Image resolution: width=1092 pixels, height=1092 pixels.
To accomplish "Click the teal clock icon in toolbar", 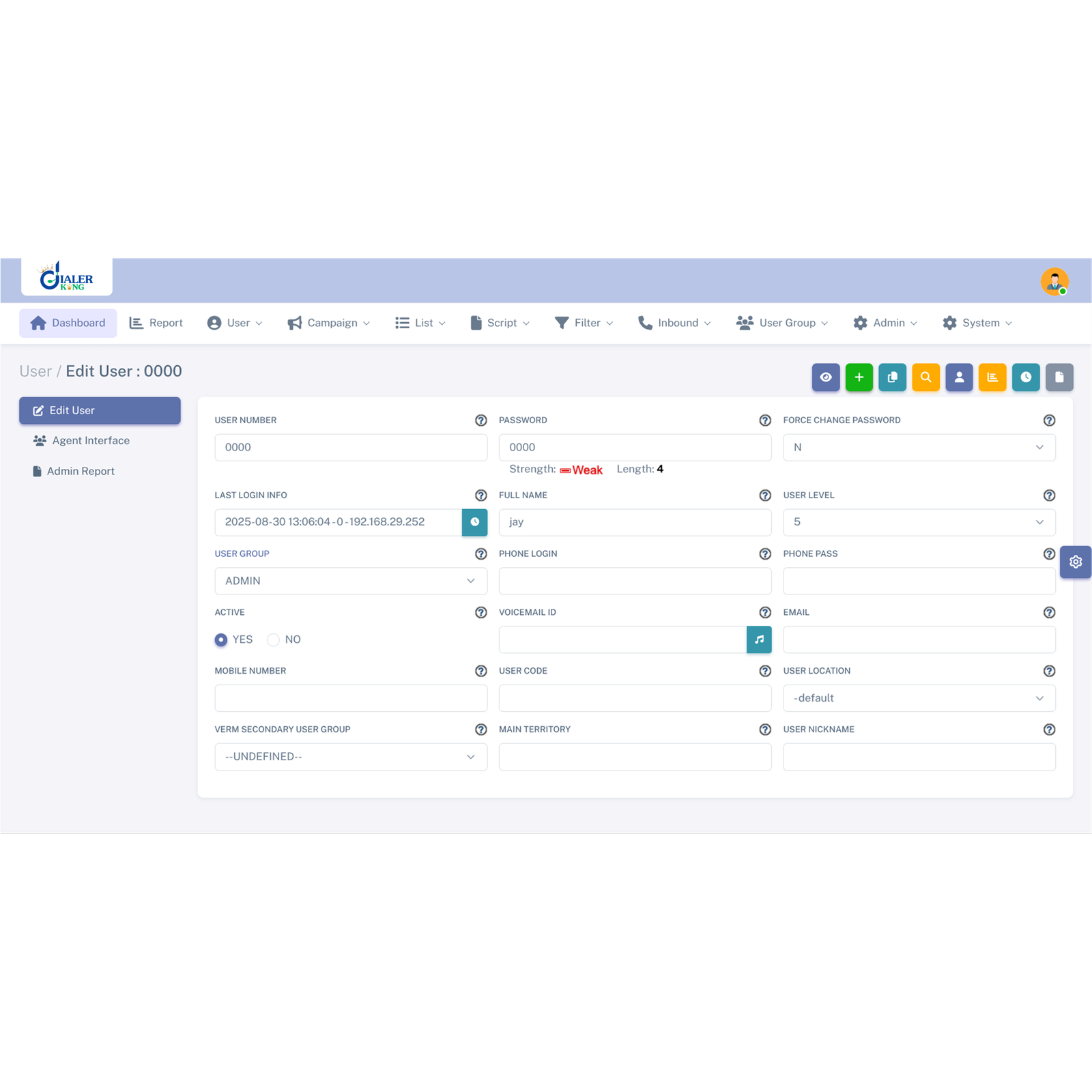I will (1026, 377).
